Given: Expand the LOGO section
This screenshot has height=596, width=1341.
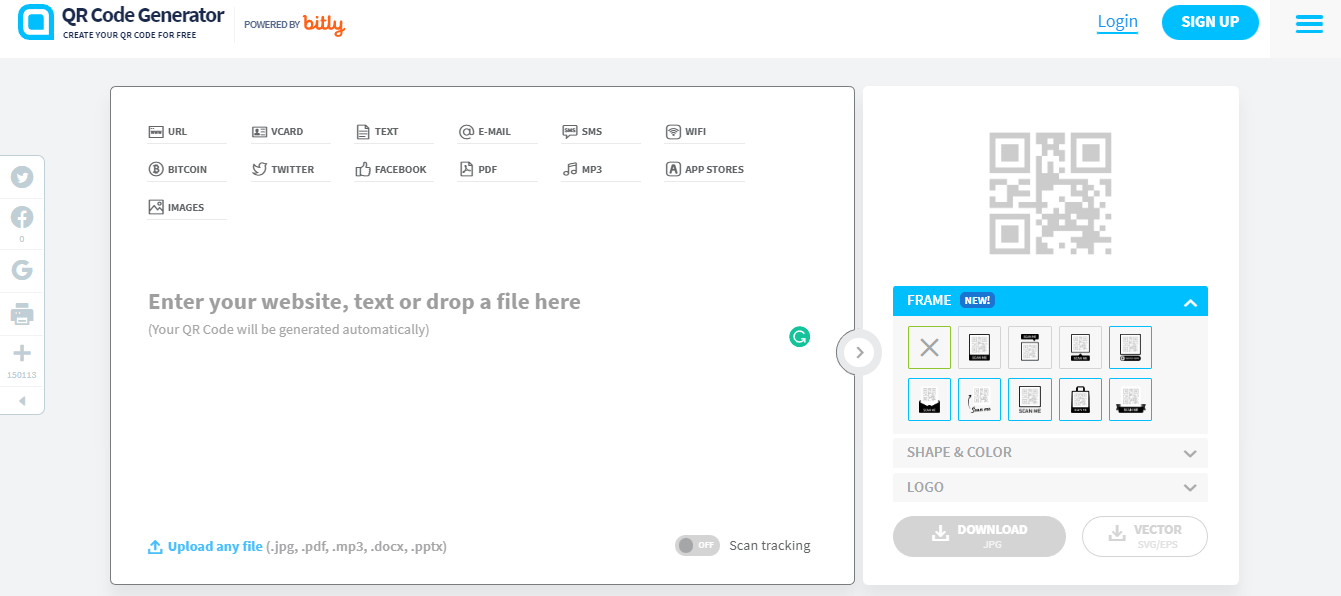Looking at the screenshot, I should (1050, 487).
